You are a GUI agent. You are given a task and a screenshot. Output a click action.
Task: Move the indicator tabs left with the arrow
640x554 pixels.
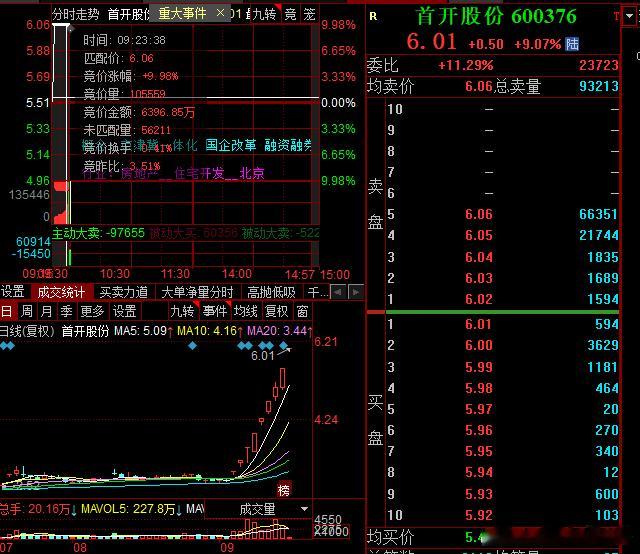point(338,292)
